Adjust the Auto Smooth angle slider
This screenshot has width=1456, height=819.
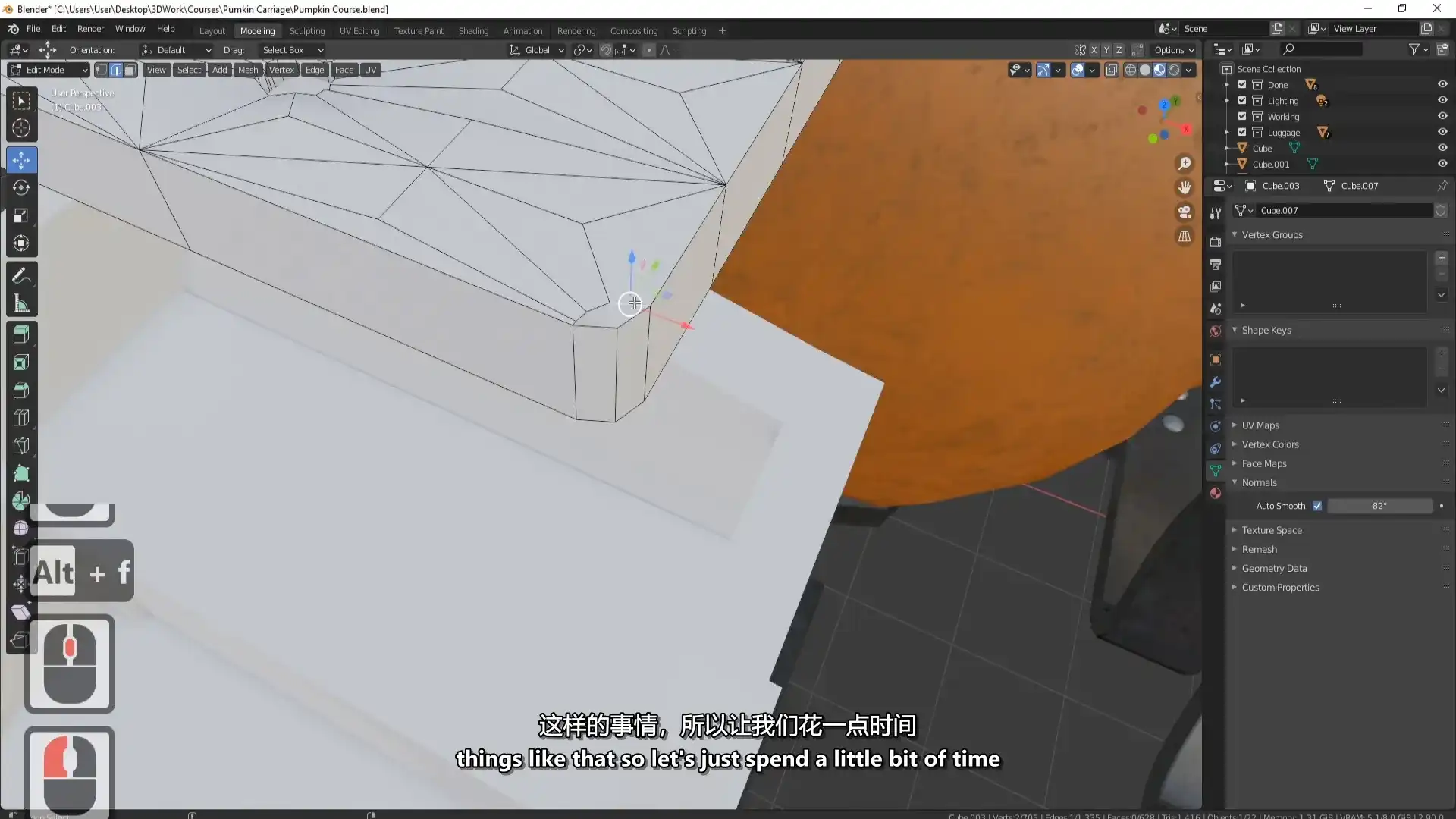1380,506
